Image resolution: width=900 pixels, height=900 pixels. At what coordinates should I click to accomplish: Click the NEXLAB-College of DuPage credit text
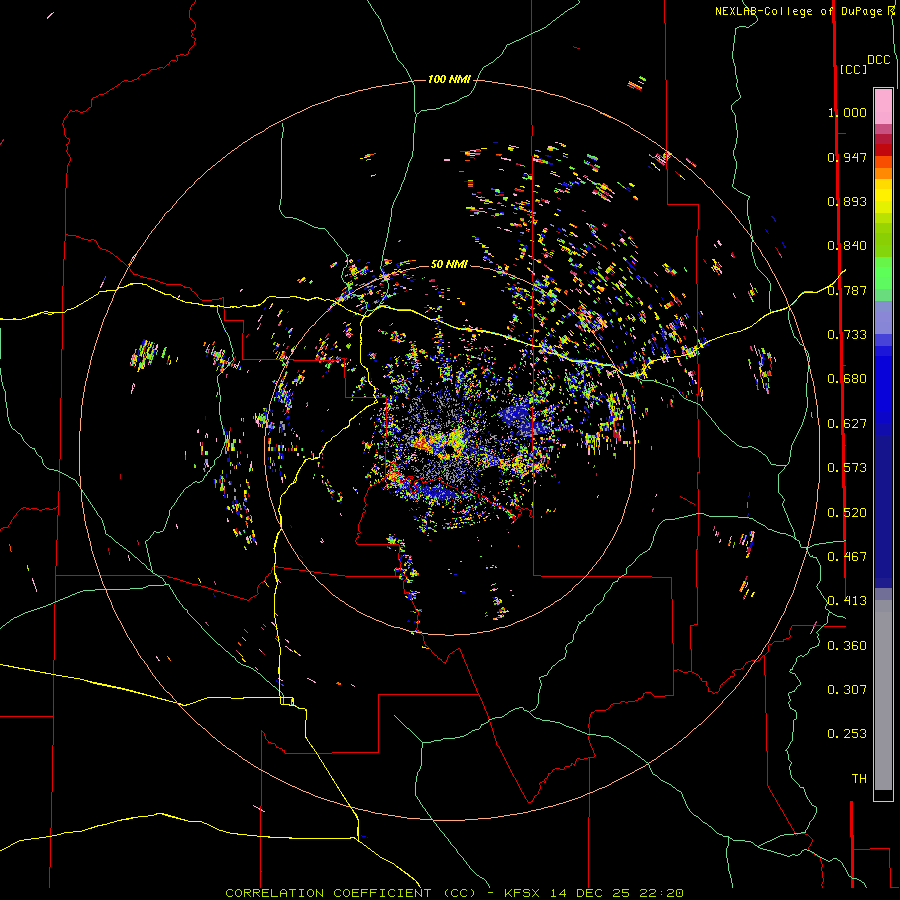click(802, 11)
